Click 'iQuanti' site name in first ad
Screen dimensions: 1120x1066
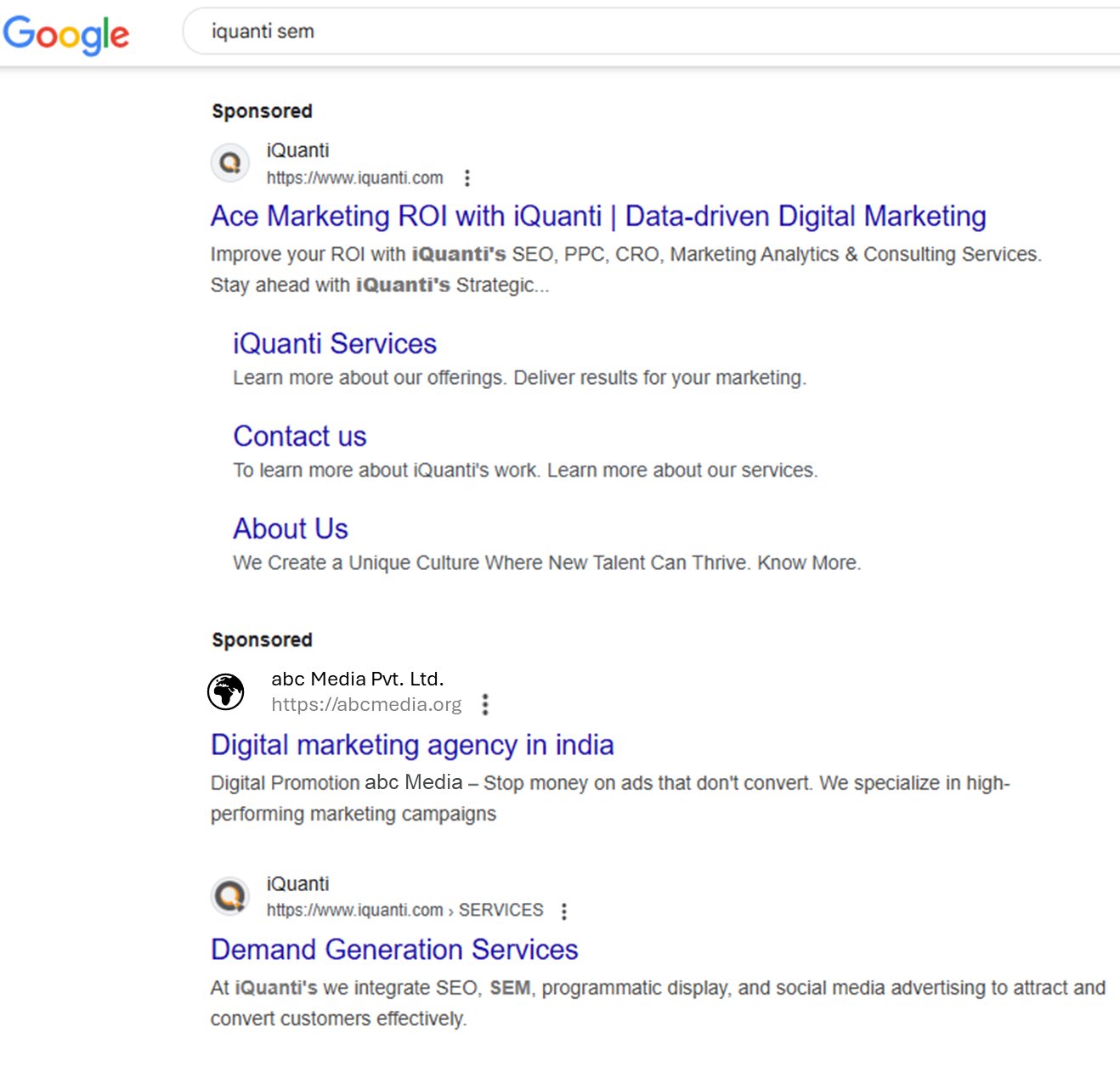coord(297,150)
